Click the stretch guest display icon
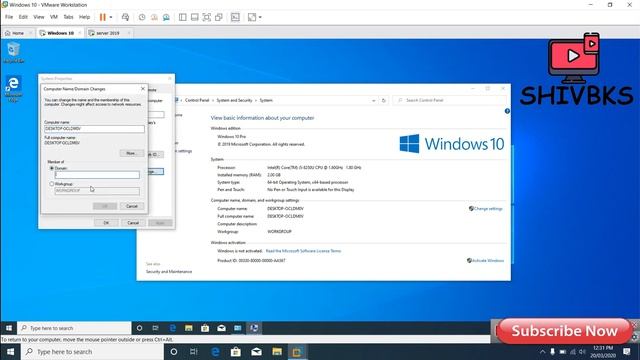 252,17
